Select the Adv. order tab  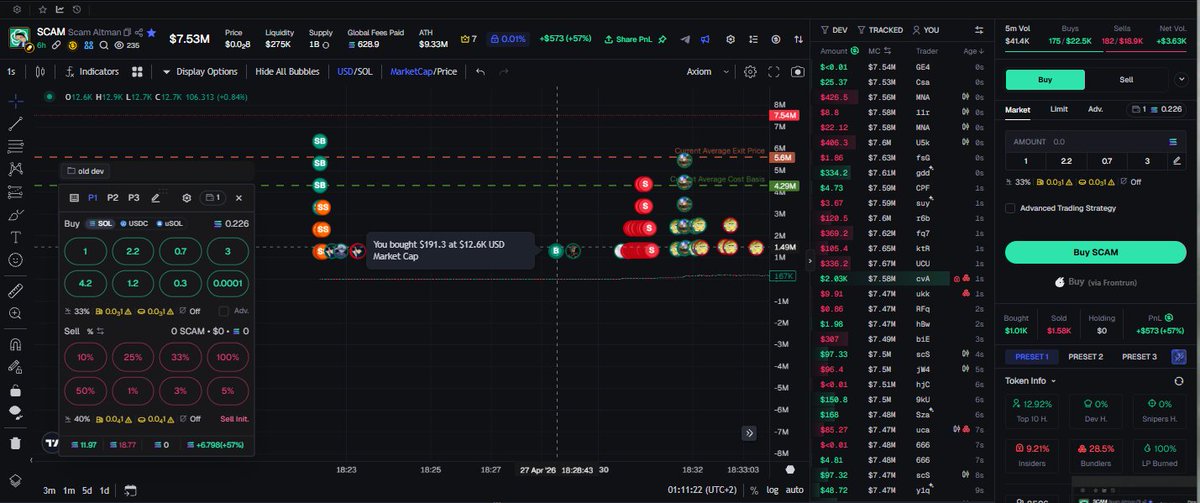[x=1095, y=109]
